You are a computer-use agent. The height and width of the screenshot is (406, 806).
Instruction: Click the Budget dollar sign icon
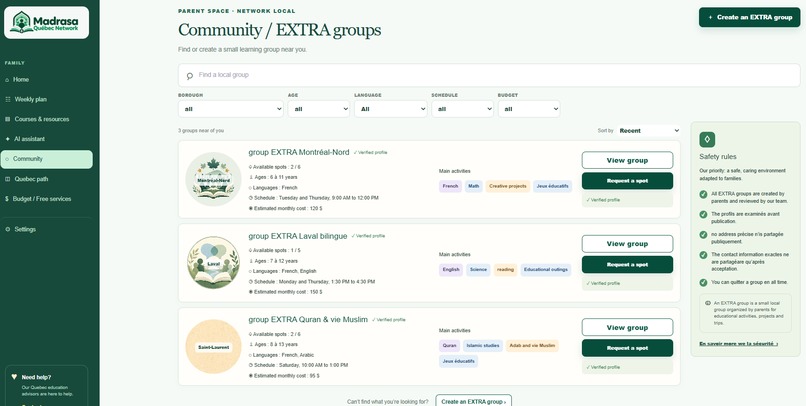(7, 199)
